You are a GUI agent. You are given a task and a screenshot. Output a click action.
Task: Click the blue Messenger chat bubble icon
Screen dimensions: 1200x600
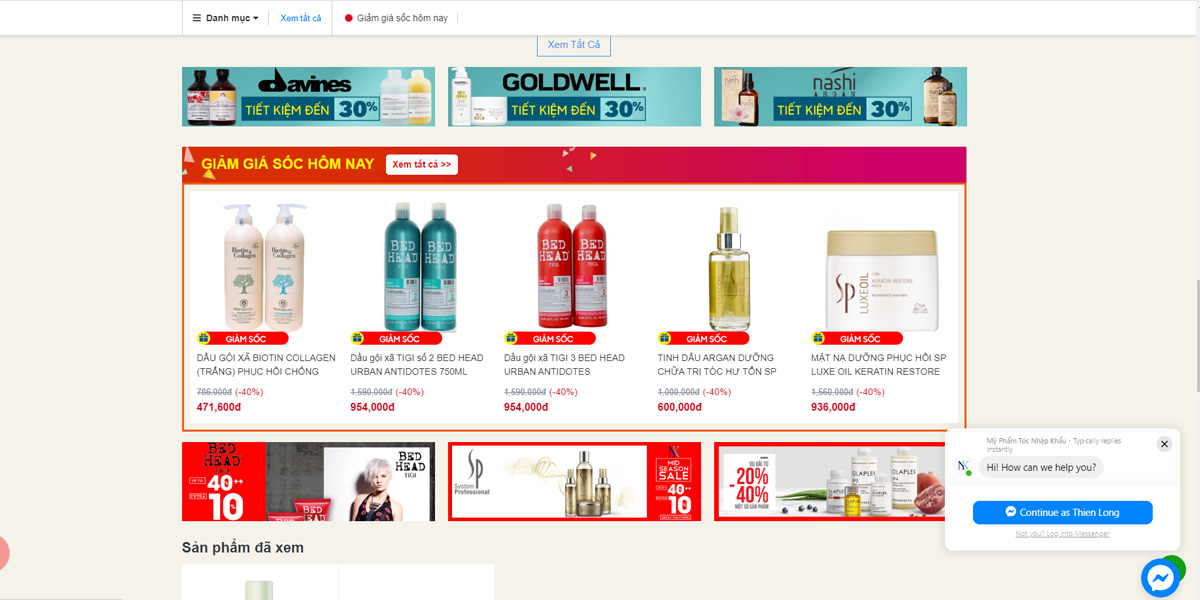[1160, 578]
